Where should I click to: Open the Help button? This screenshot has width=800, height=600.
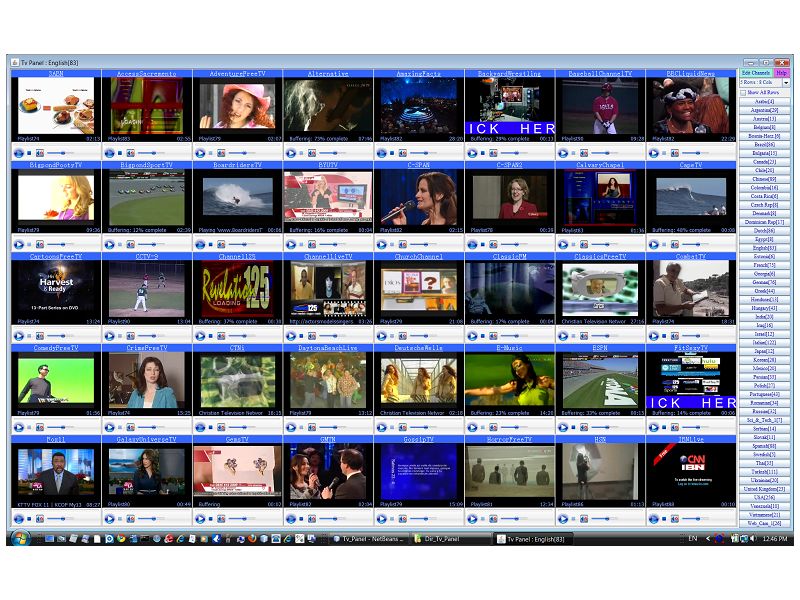point(782,73)
